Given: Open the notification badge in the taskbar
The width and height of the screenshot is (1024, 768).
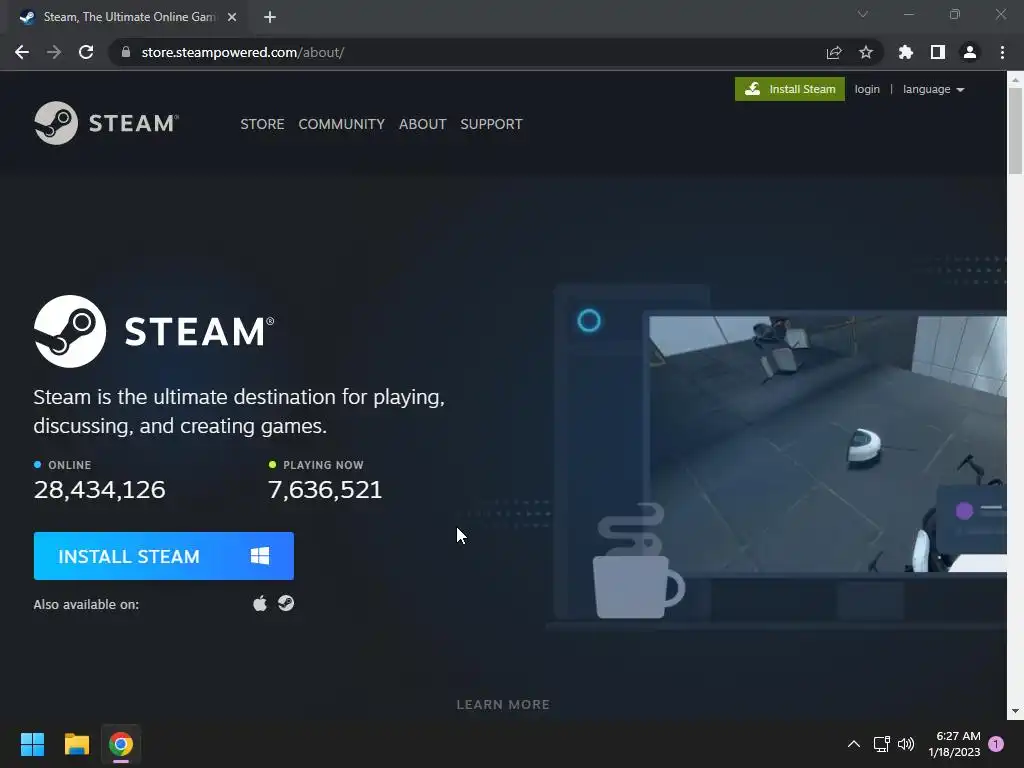Looking at the screenshot, I should click(x=996, y=744).
